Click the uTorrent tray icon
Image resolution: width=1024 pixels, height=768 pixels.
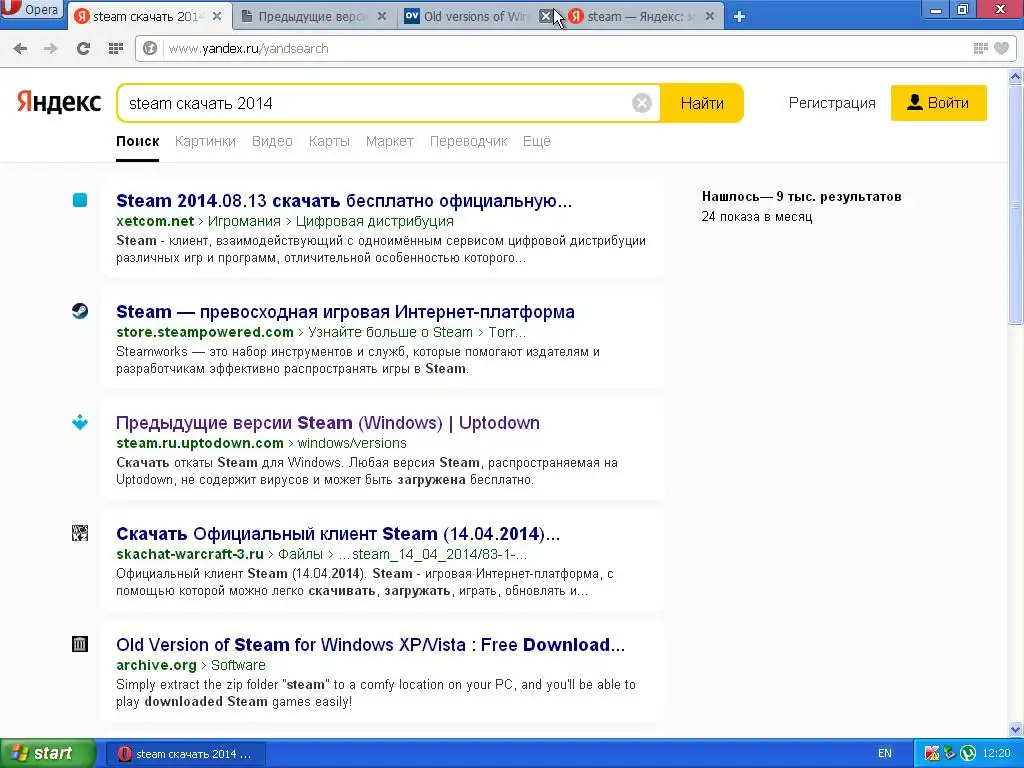pyautogui.click(x=968, y=754)
